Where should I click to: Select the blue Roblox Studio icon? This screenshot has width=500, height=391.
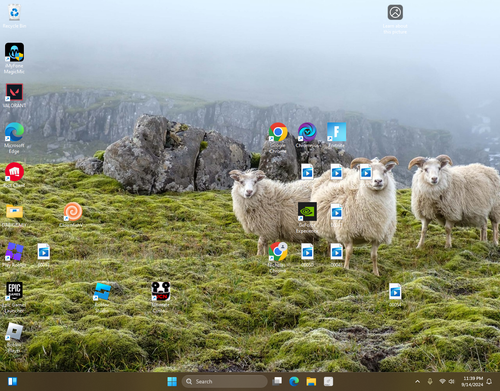tap(102, 291)
